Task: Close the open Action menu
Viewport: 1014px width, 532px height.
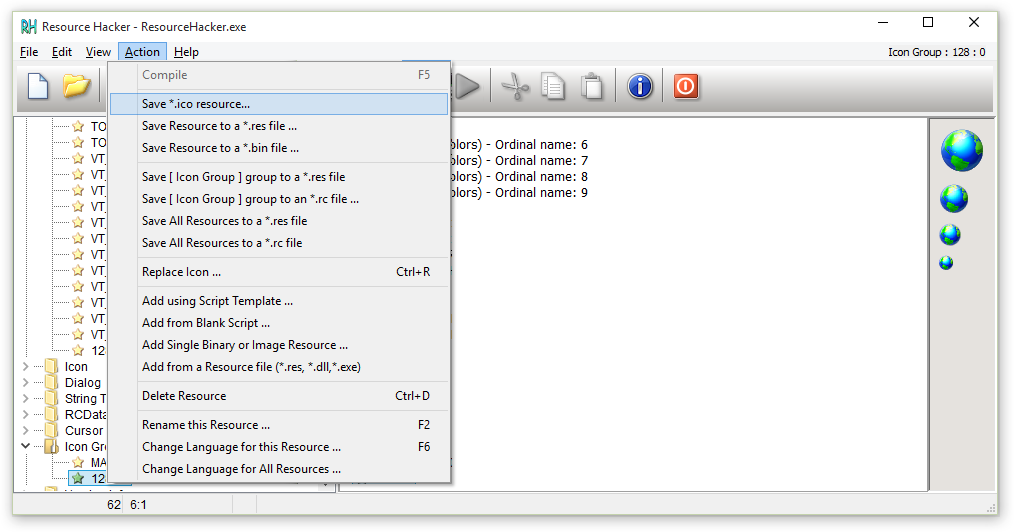Action: tap(142, 52)
